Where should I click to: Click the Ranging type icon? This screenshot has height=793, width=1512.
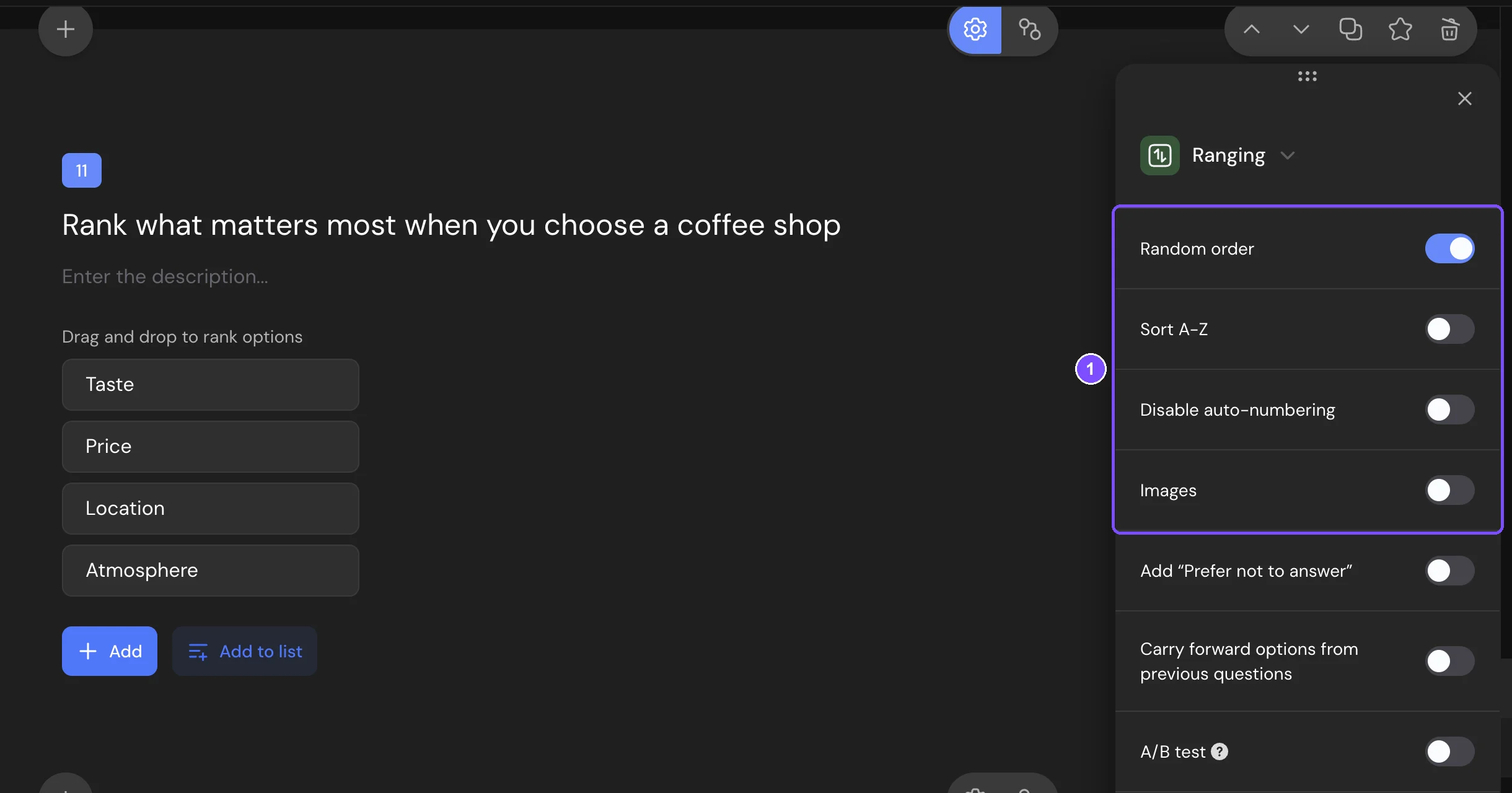tap(1160, 156)
